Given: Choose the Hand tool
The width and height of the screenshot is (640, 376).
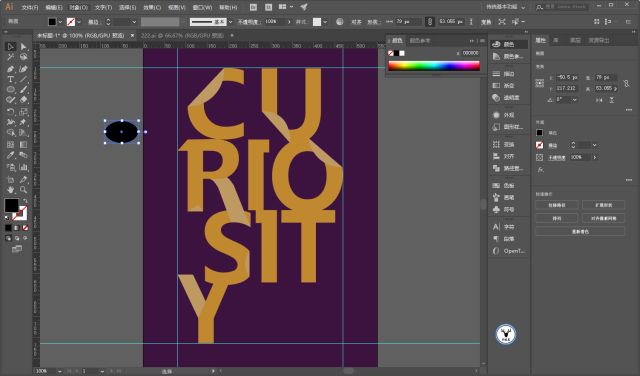Looking at the screenshot, I should [x=11, y=190].
